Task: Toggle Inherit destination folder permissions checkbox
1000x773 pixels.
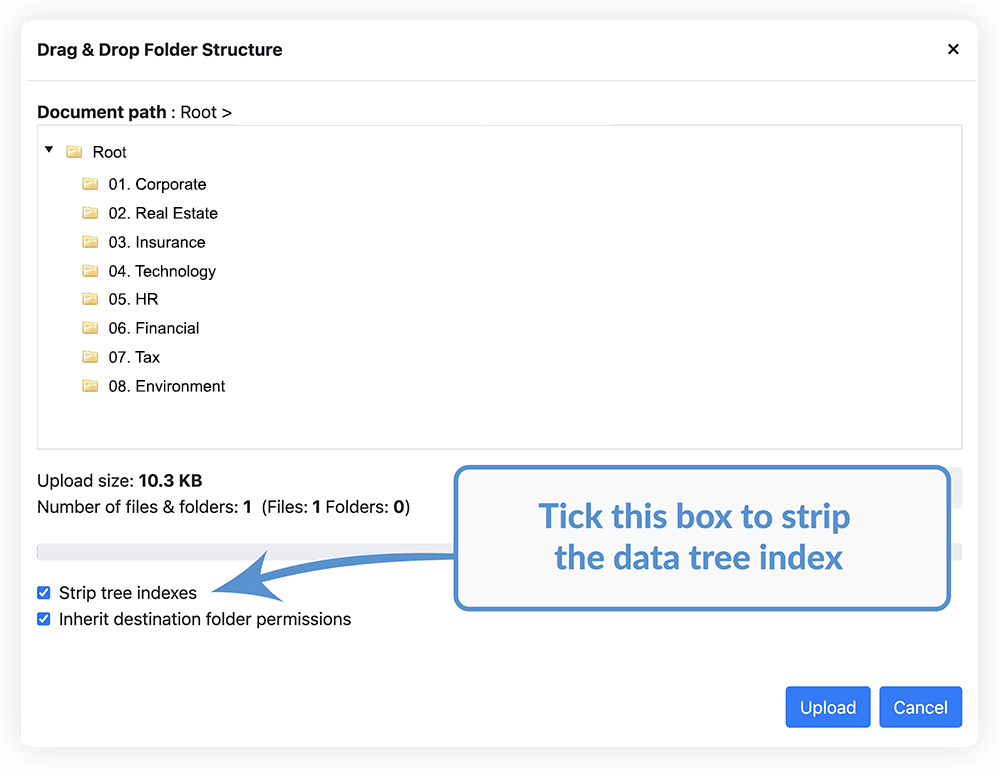Action: point(44,619)
